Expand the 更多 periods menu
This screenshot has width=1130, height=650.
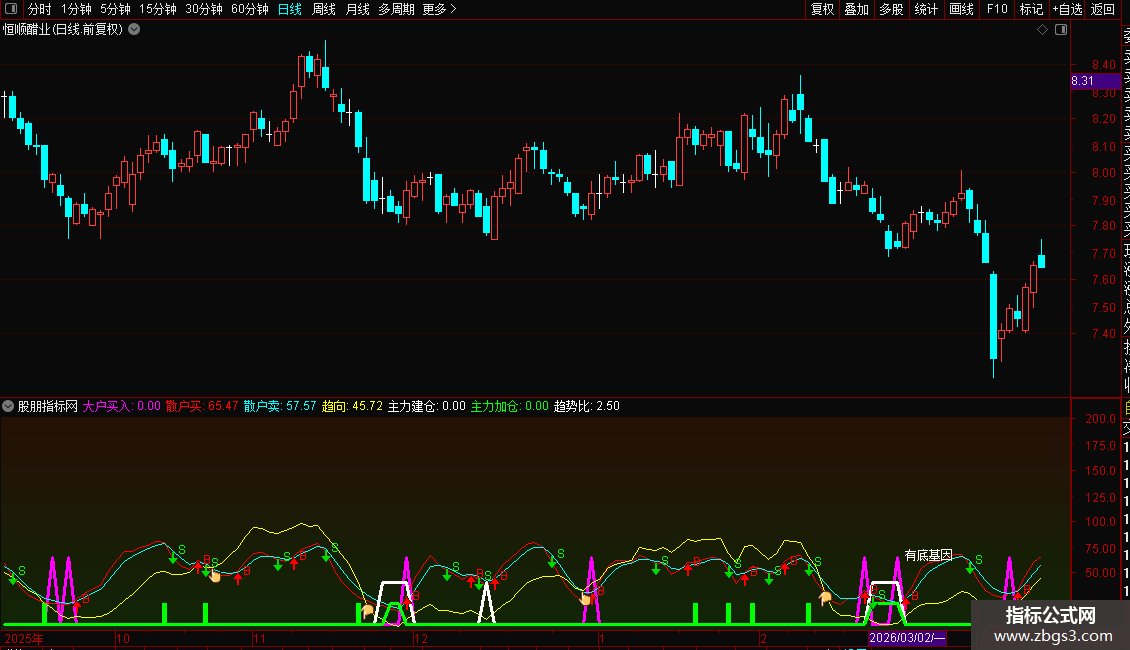[439, 10]
